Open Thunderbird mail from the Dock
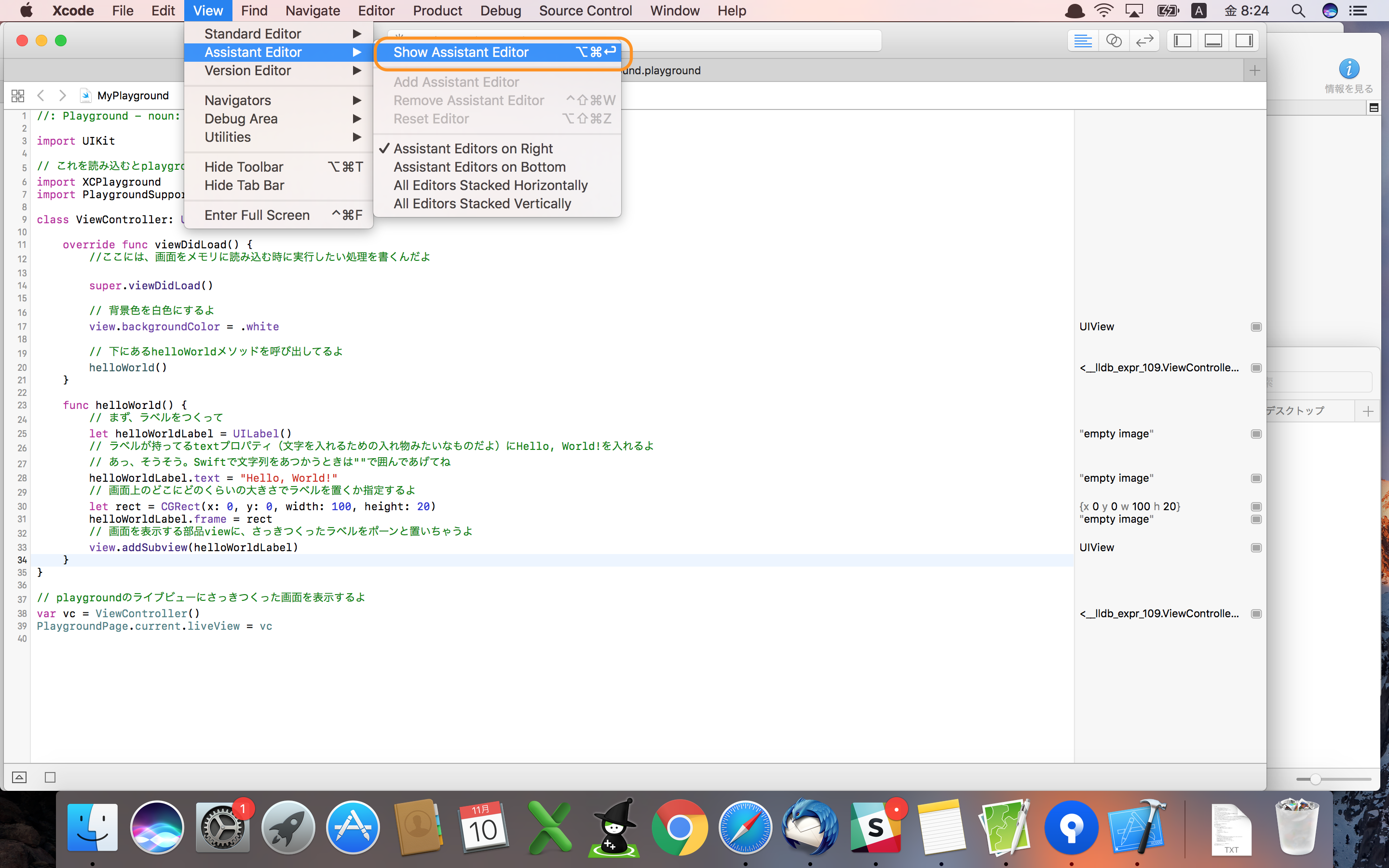This screenshot has height=868, width=1389. click(x=810, y=827)
